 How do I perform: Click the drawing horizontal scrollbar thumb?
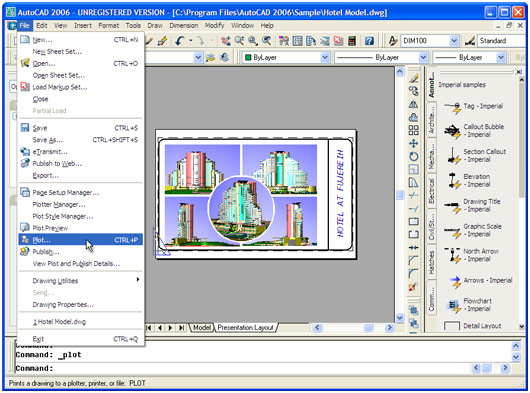click(368, 327)
